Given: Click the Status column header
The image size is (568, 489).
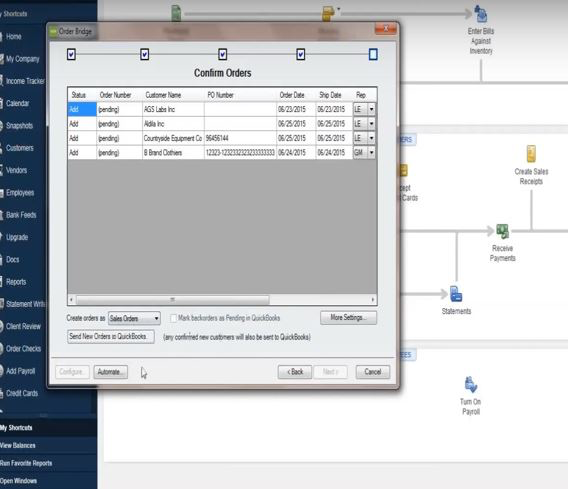Looking at the screenshot, I should click(82, 95).
